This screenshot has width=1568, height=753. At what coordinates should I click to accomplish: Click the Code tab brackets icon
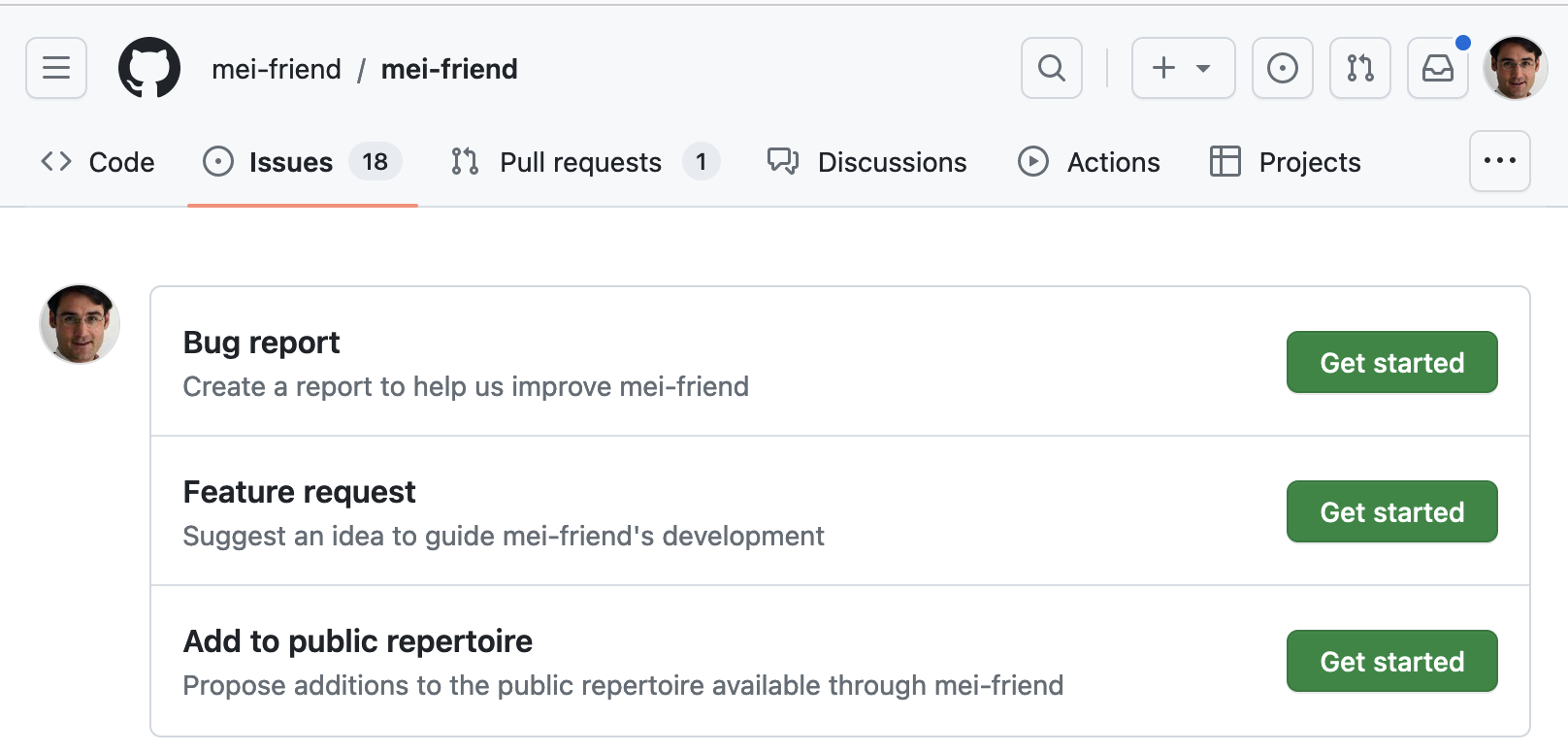tap(56, 161)
